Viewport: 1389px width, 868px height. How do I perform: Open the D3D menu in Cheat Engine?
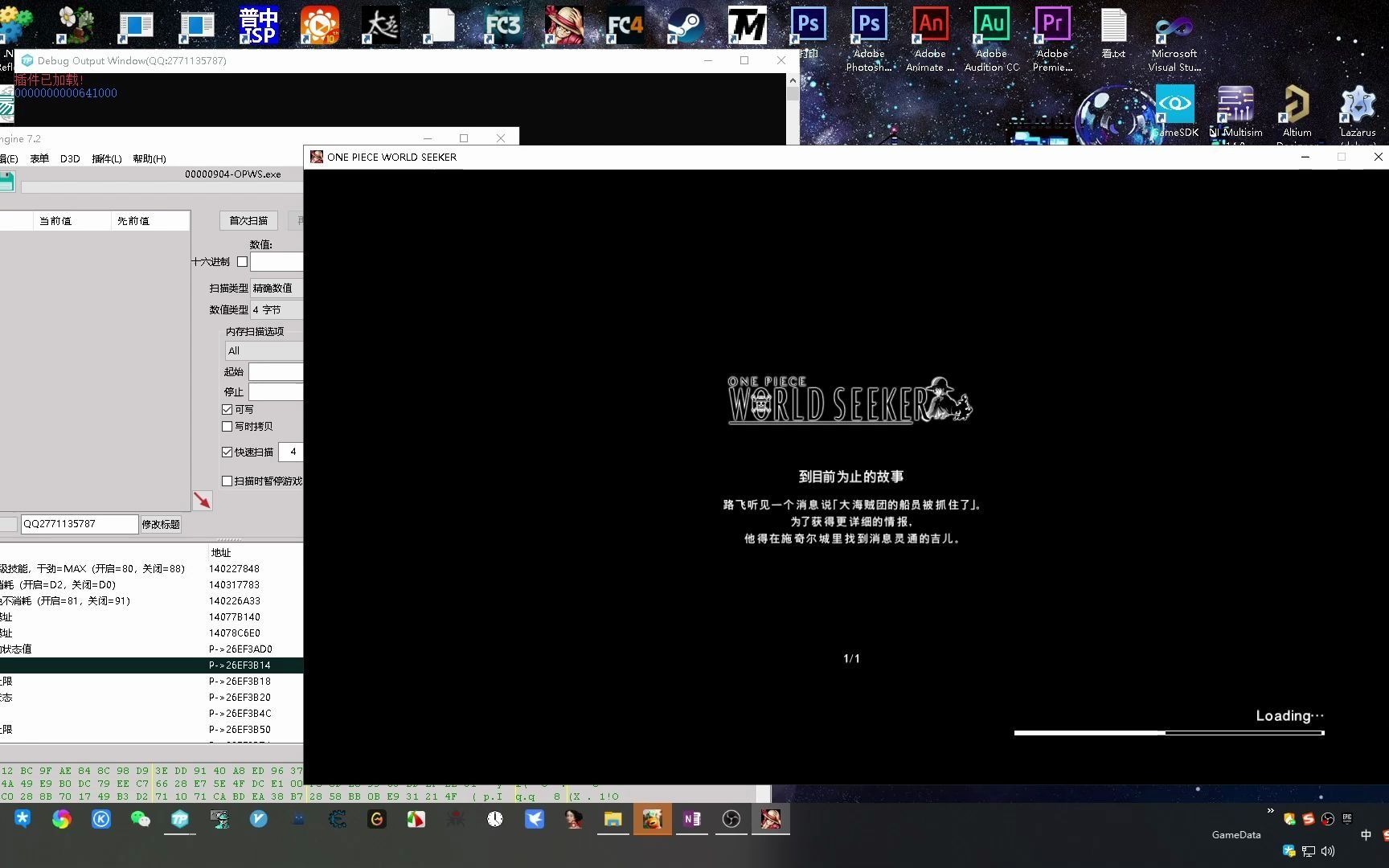(x=70, y=158)
